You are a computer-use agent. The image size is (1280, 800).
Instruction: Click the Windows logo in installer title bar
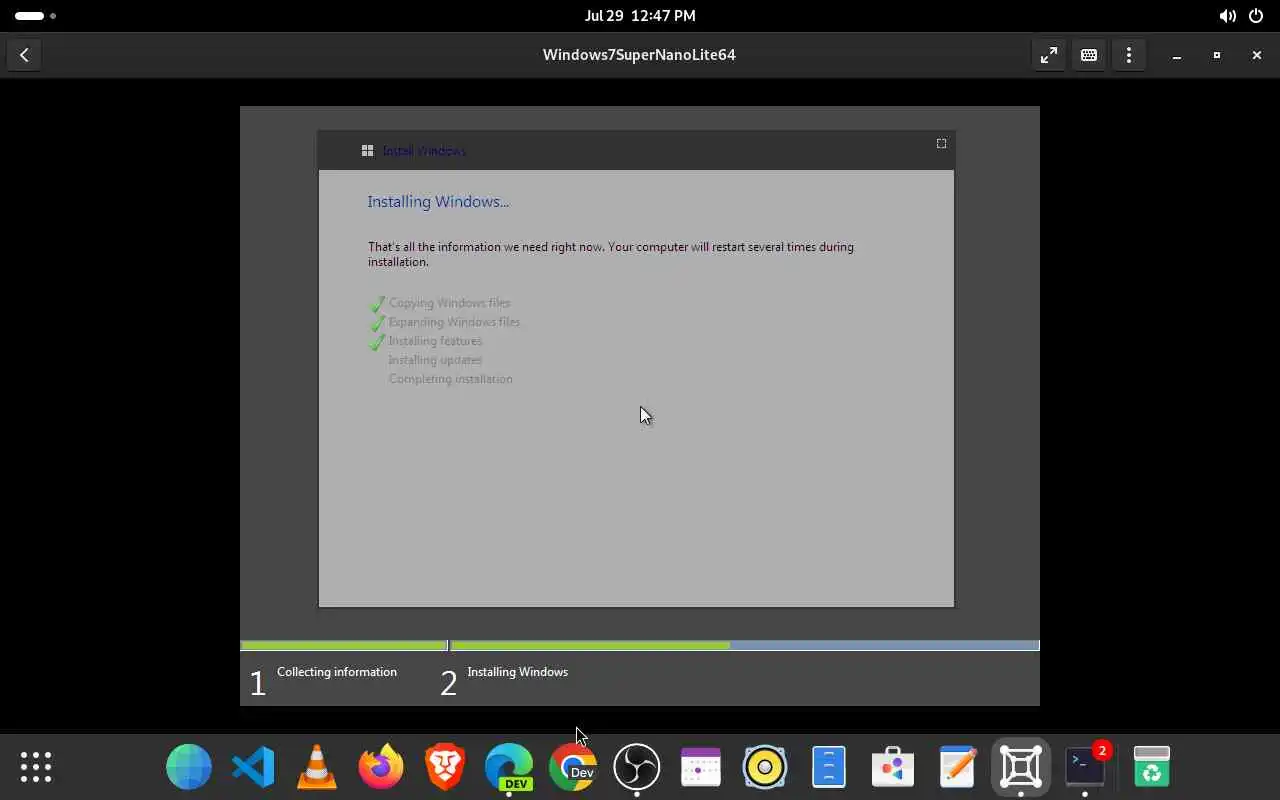(367, 151)
